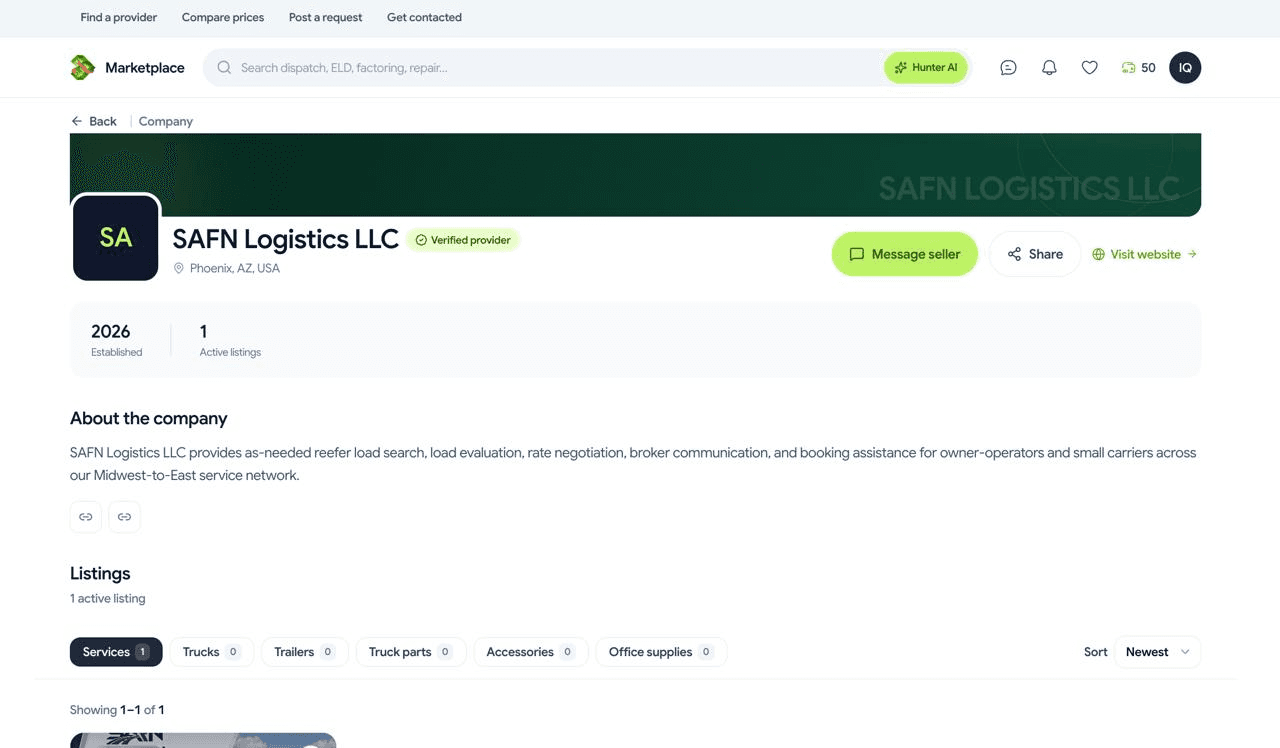Select the Office supplies listings tab
This screenshot has height=748, width=1280.
coord(661,652)
